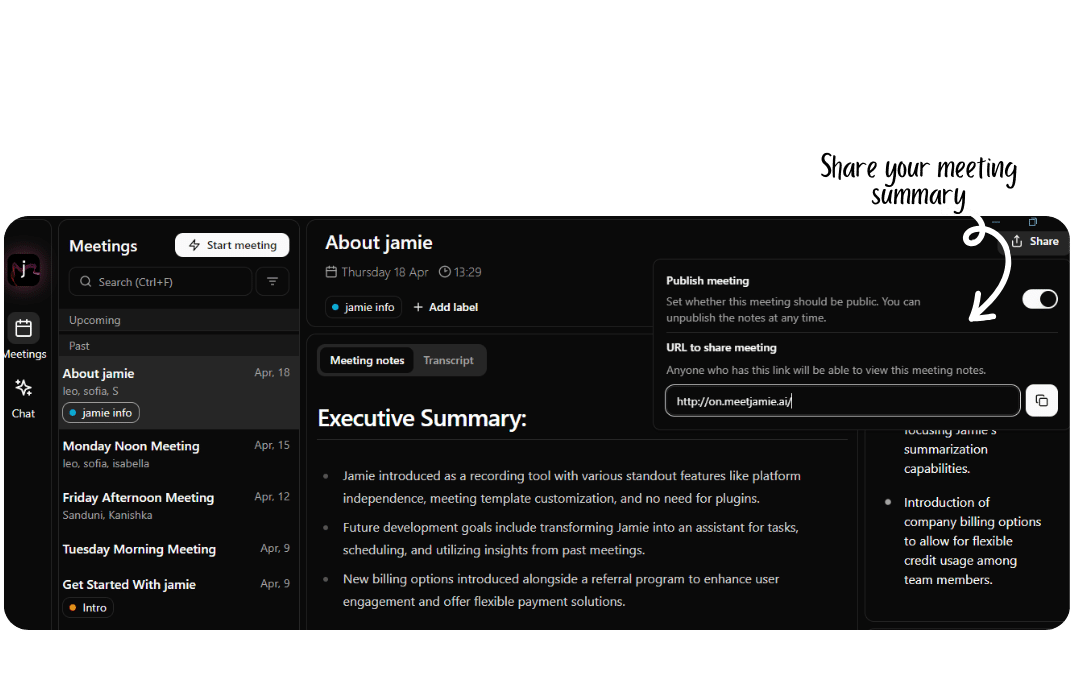The image size is (1074, 682).
Task: Click the Share button at top right
Action: [x=1035, y=241]
